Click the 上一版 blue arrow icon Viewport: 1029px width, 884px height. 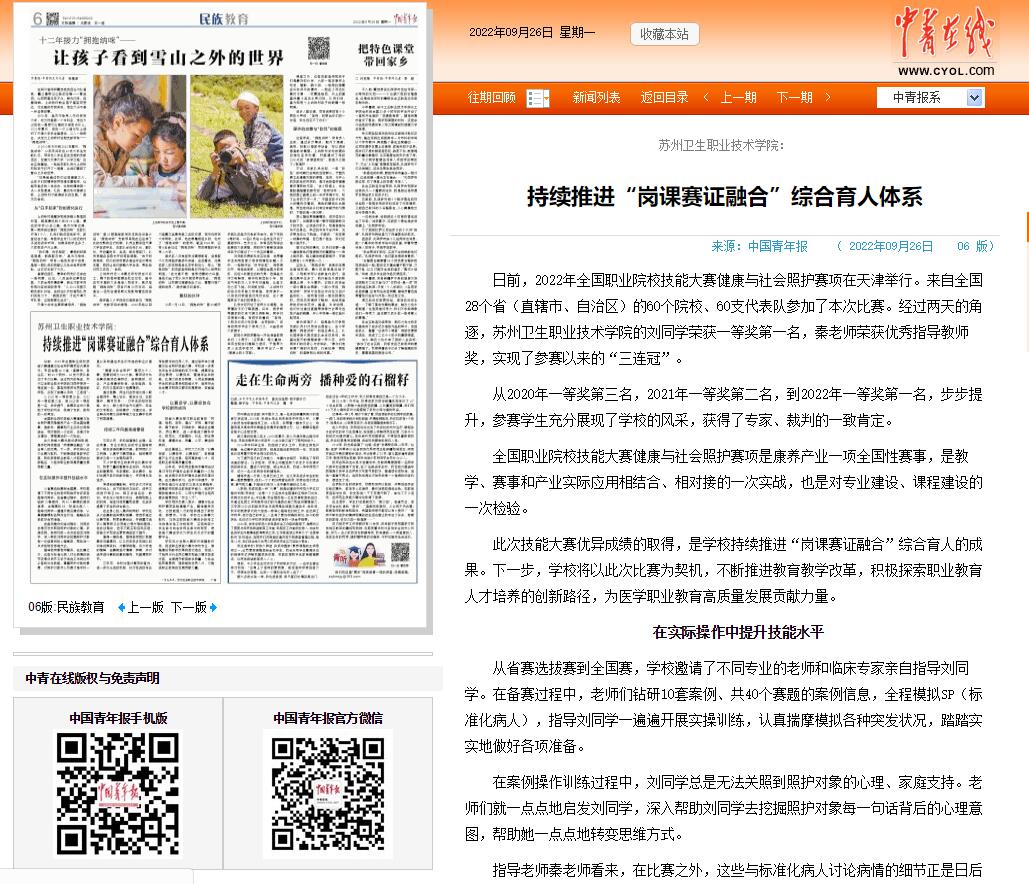point(121,608)
